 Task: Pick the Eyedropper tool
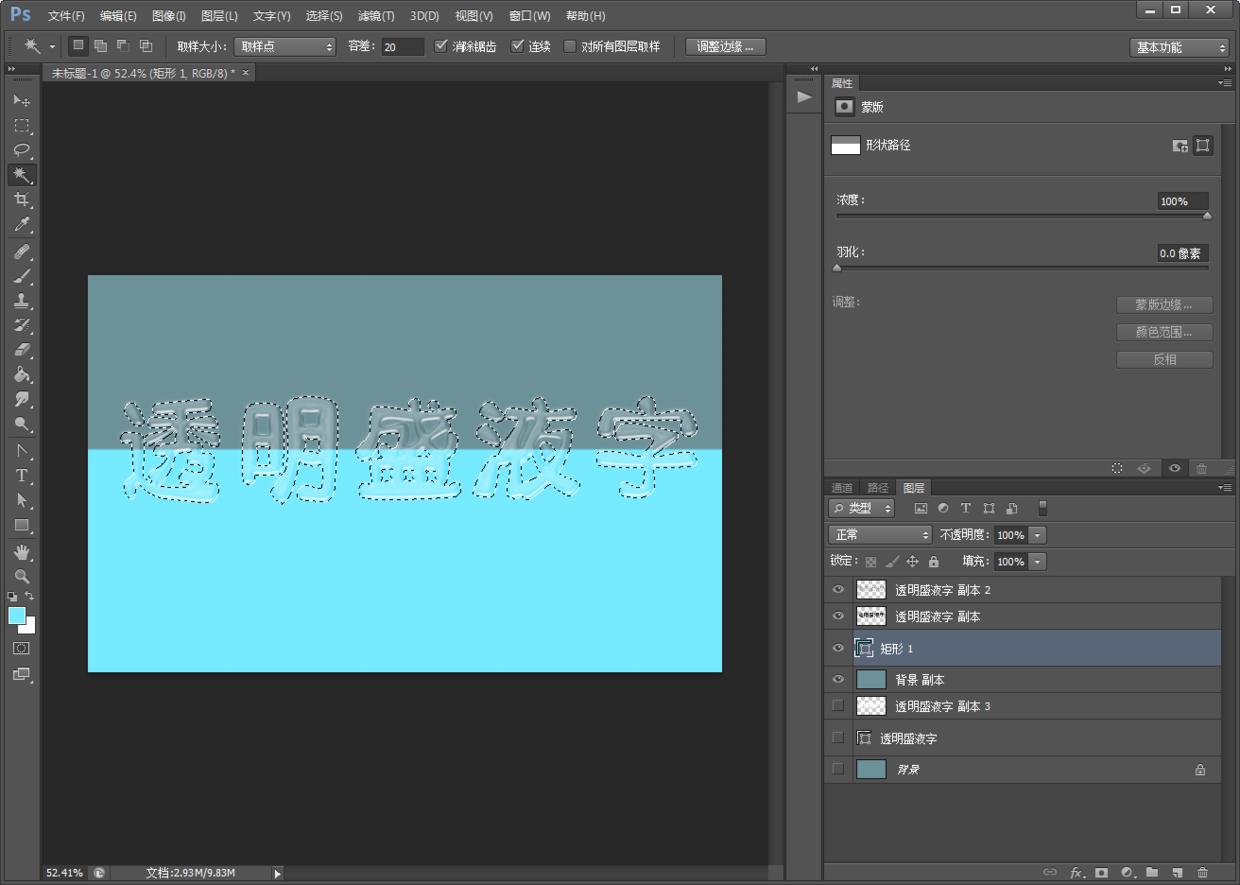pyautogui.click(x=21, y=225)
